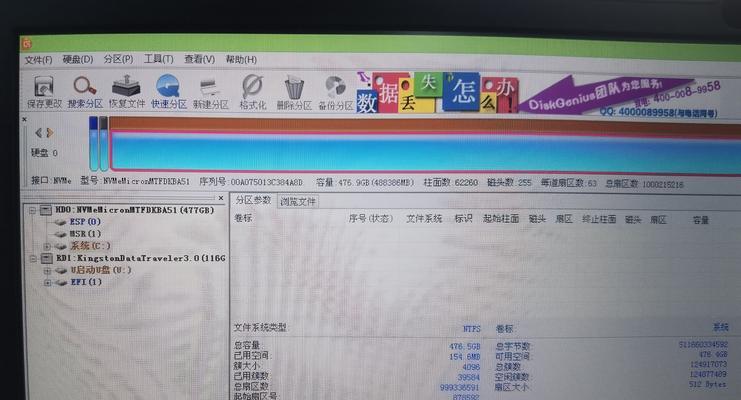
Task: Select EFI(1) under Kingston drive
Action: pos(86,282)
